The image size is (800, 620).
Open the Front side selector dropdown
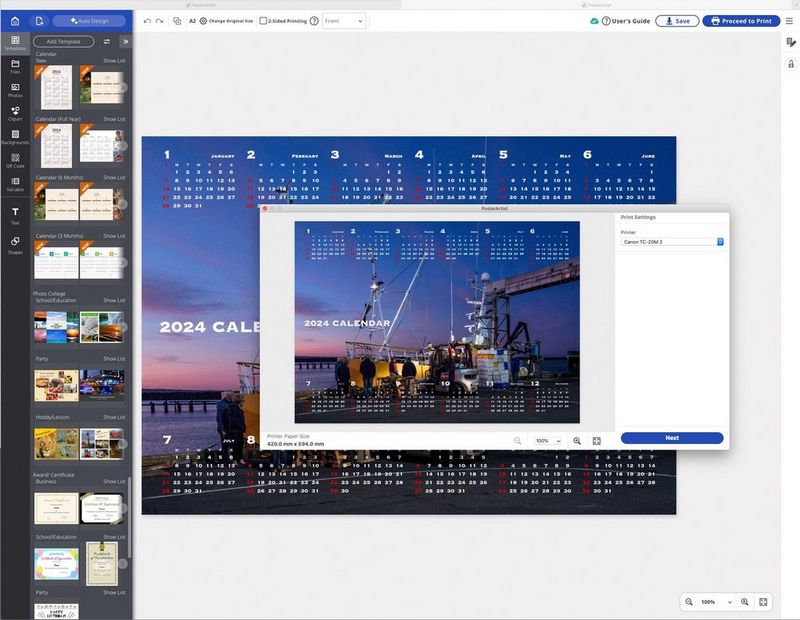[x=344, y=21]
